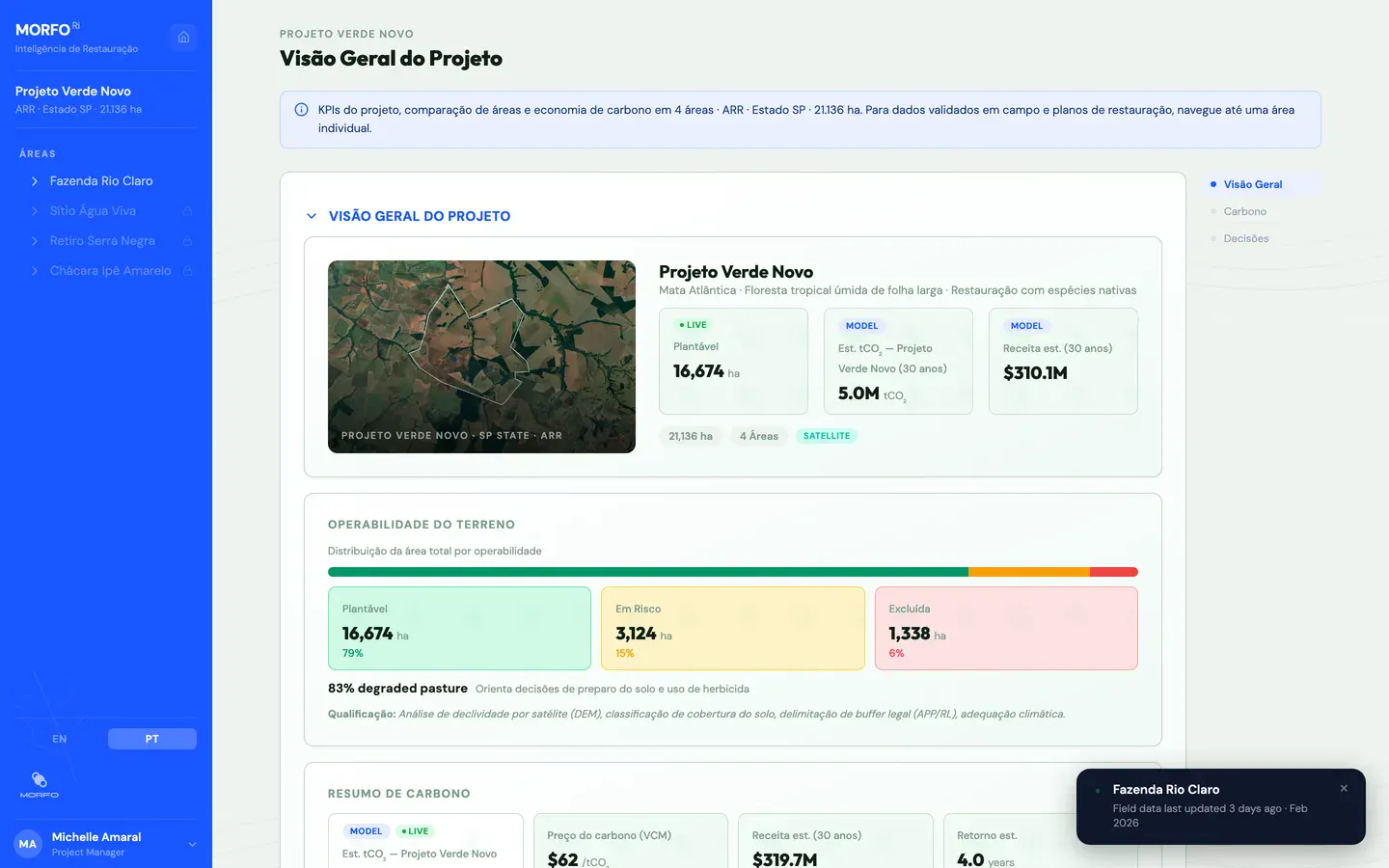Dismiss the Fazenda Rio Claro notification
Screen dimensions: 1389x868
click(x=1344, y=788)
